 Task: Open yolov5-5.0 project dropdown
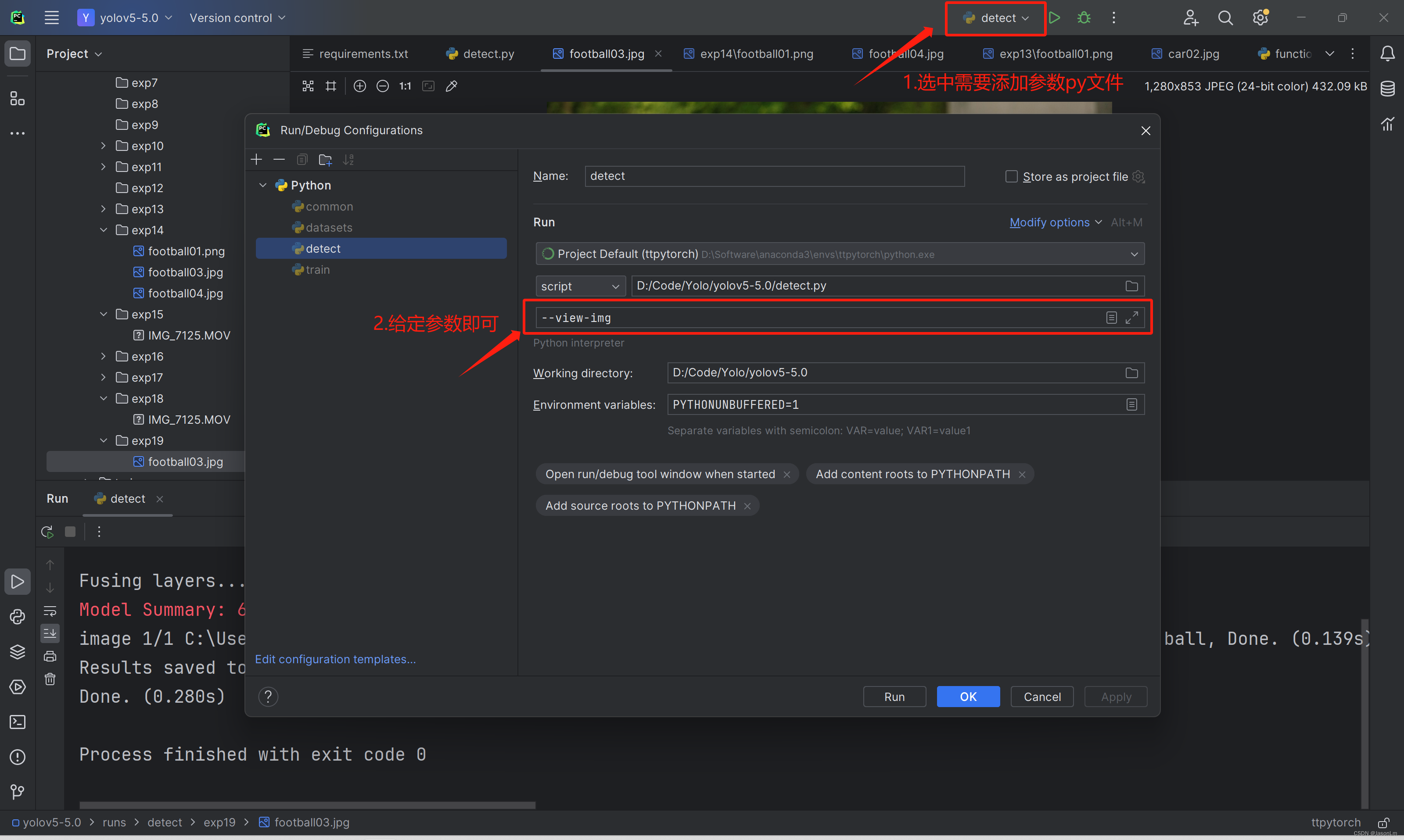tap(125, 18)
